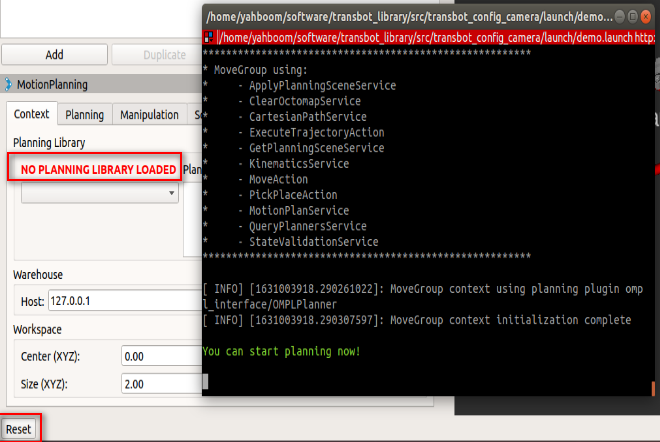Screen dimensions: 660x442
Task: Click the Add display button
Action: [x=54, y=55]
